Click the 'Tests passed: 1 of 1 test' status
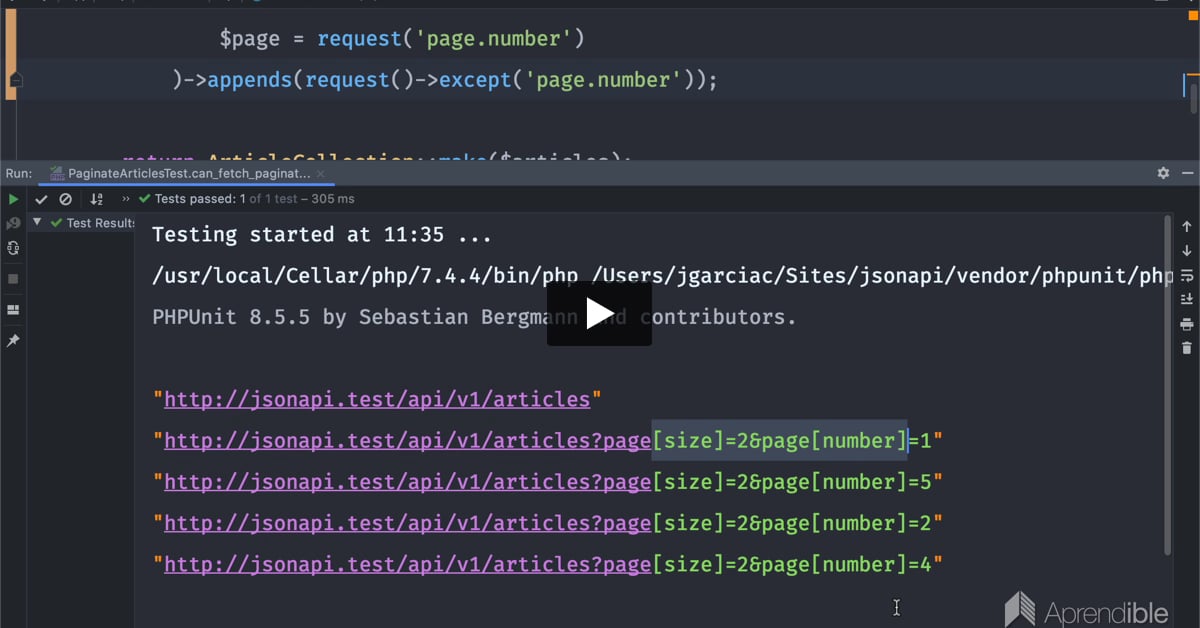Screen dimensions: 1200x628 click(247, 199)
